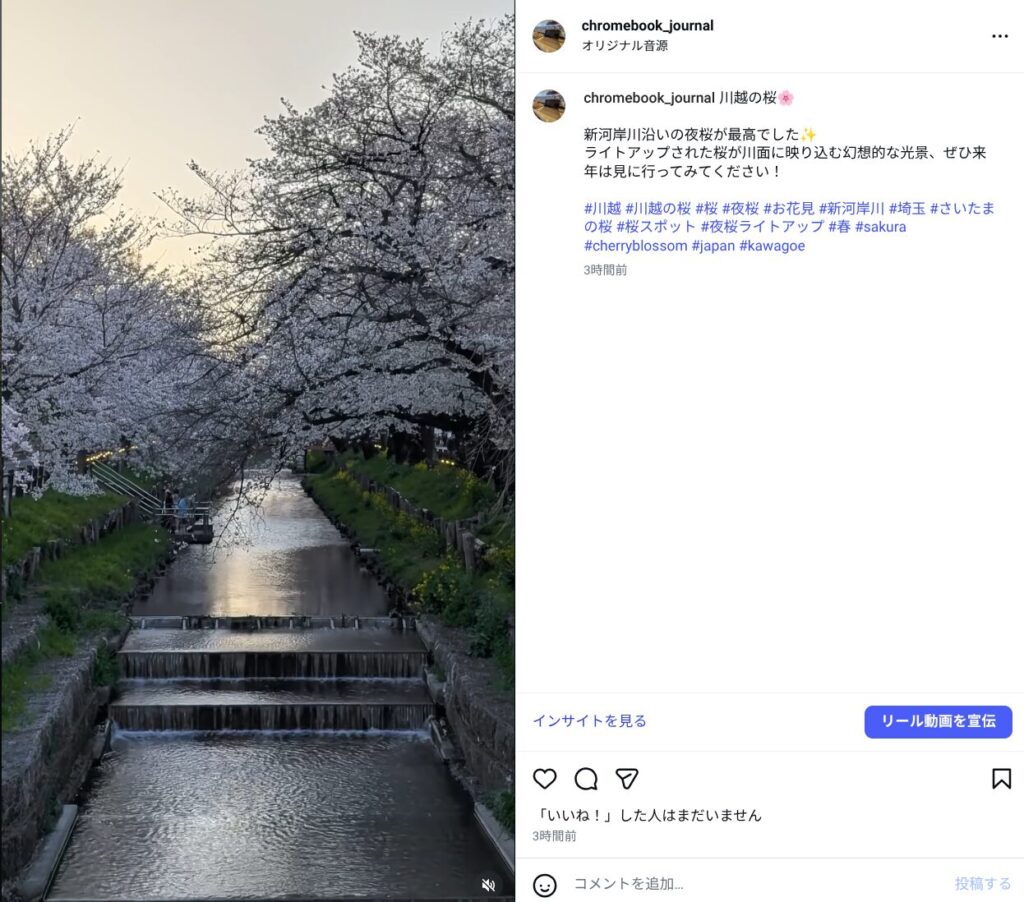Click the caption profile avatar
Viewport: 1024px width, 902px height.
[x=549, y=106]
